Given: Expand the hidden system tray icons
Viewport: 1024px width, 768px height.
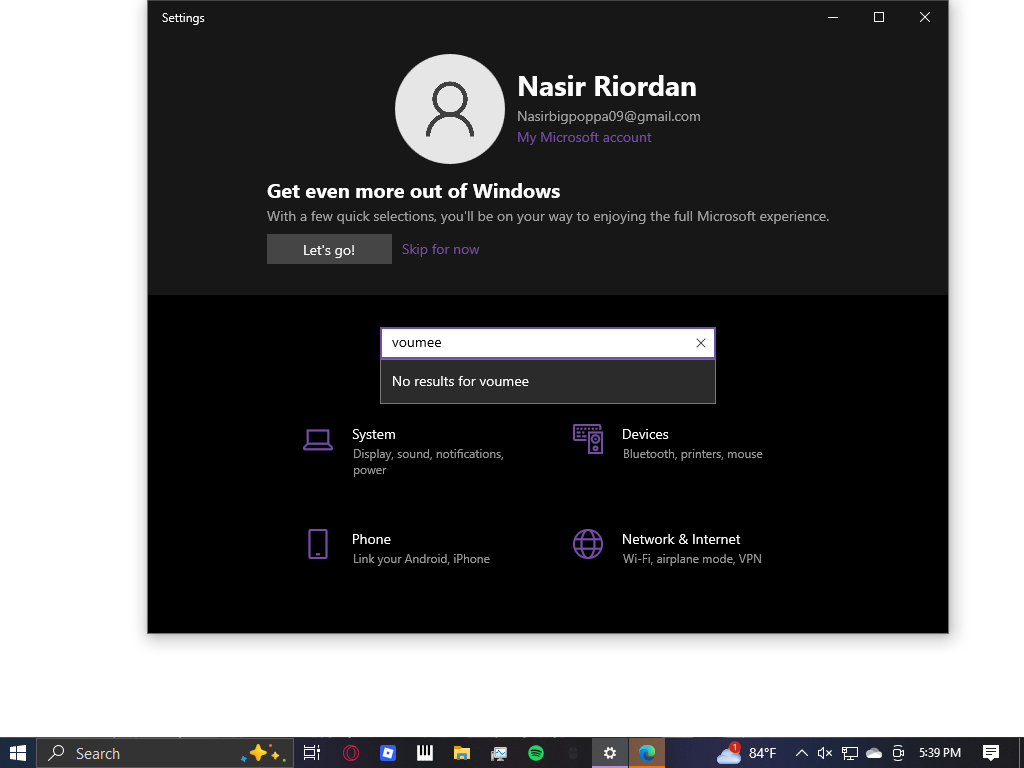Looking at the screenshot, I should (801, 753).
